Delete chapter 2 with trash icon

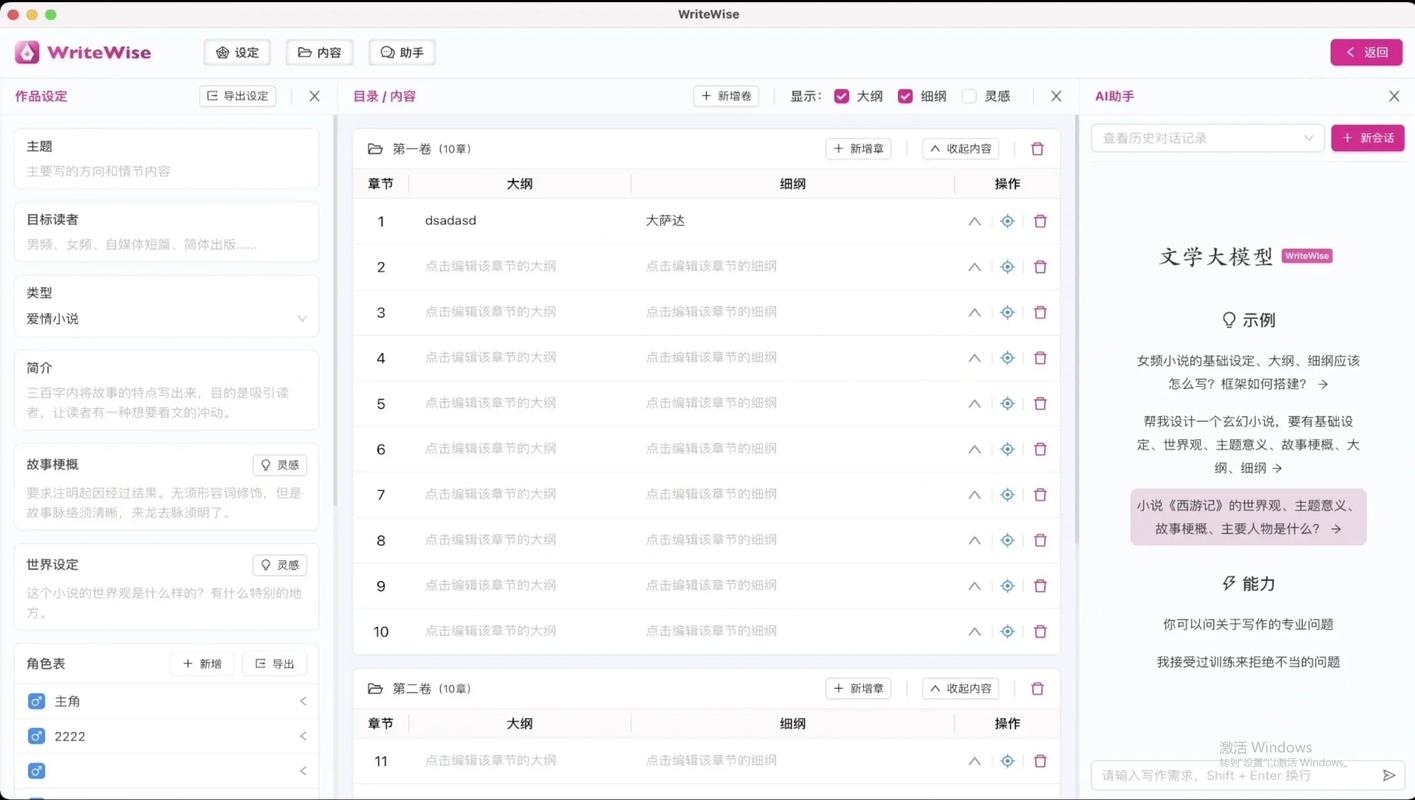[1040, 267]
